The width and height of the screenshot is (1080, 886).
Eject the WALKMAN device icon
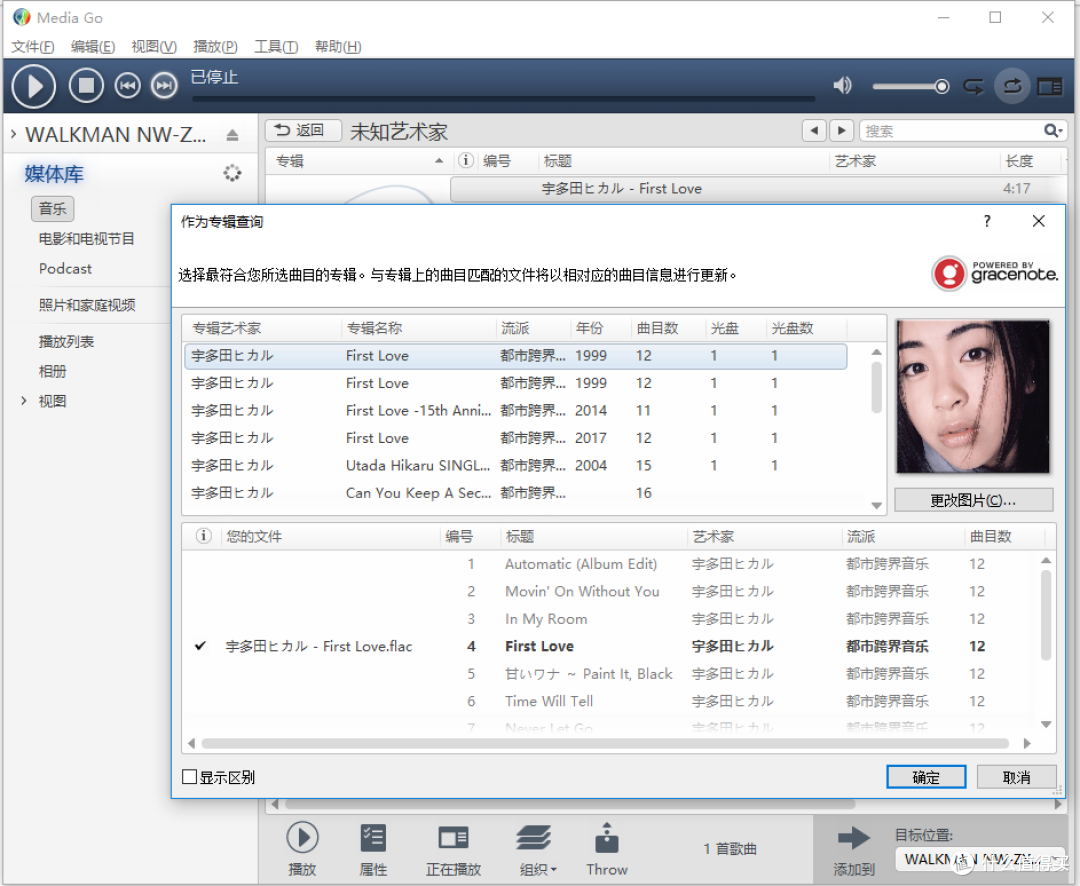(232, 135)
